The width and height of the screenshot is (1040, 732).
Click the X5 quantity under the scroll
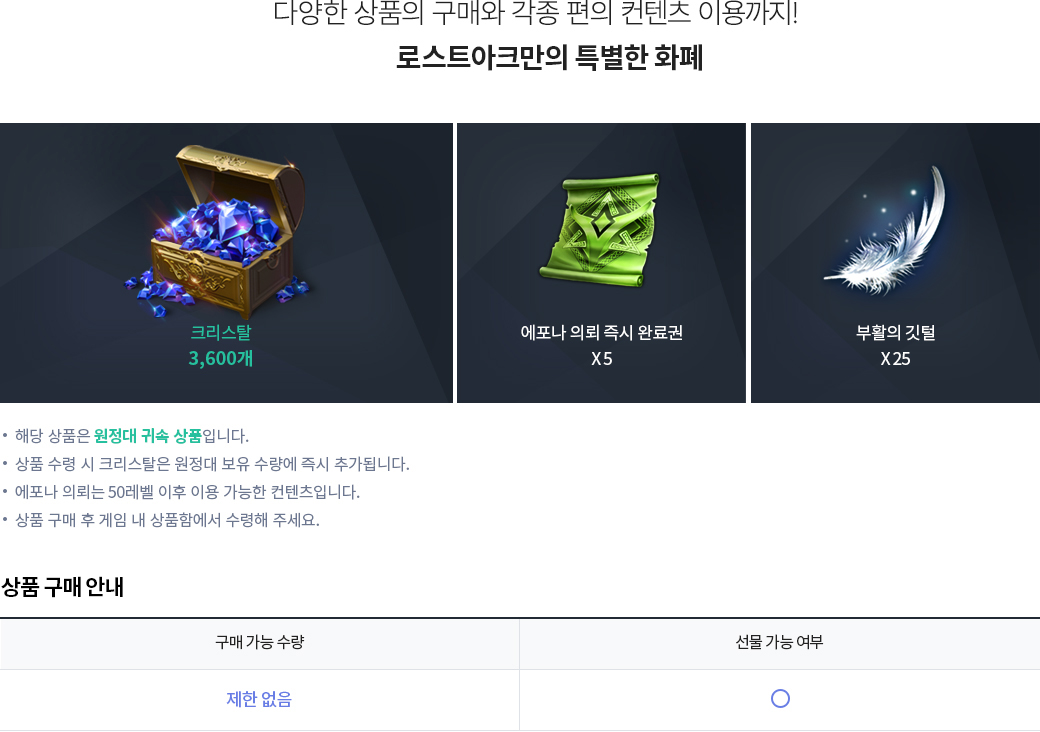(x=602, y=359)
